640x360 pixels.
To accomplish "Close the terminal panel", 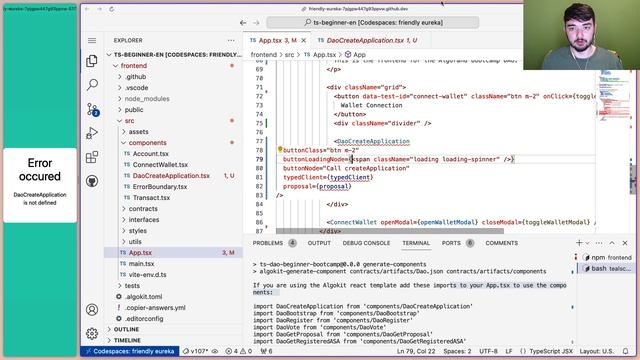I will 625,243.
